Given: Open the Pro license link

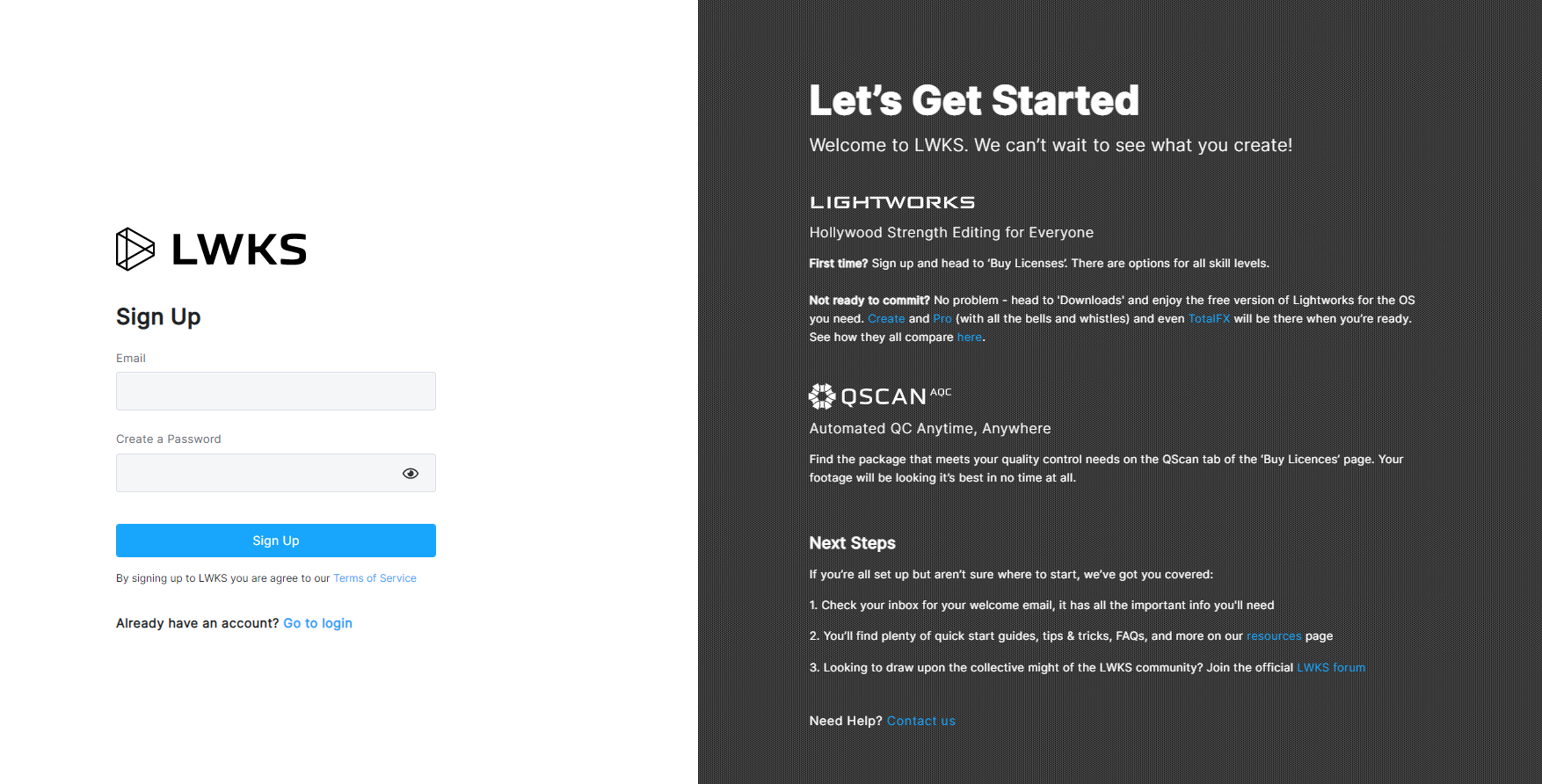Looking at the screenshot, I should coord(942,319).
